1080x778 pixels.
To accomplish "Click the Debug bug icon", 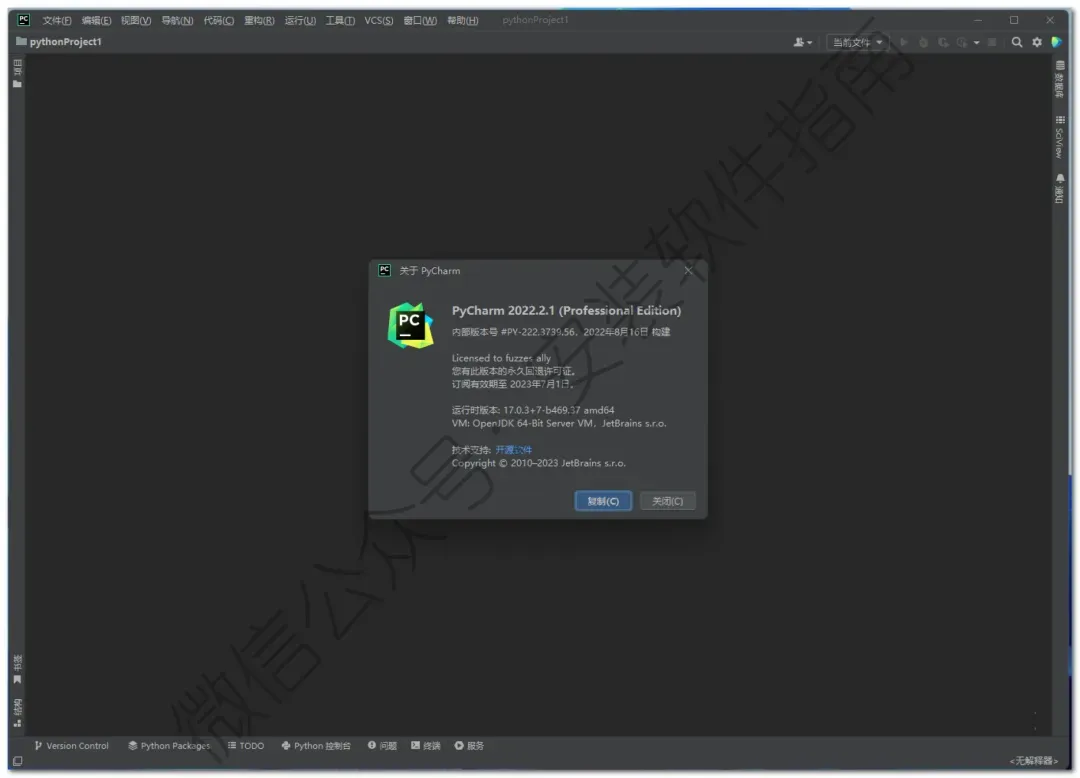I will tap(923, 42).
